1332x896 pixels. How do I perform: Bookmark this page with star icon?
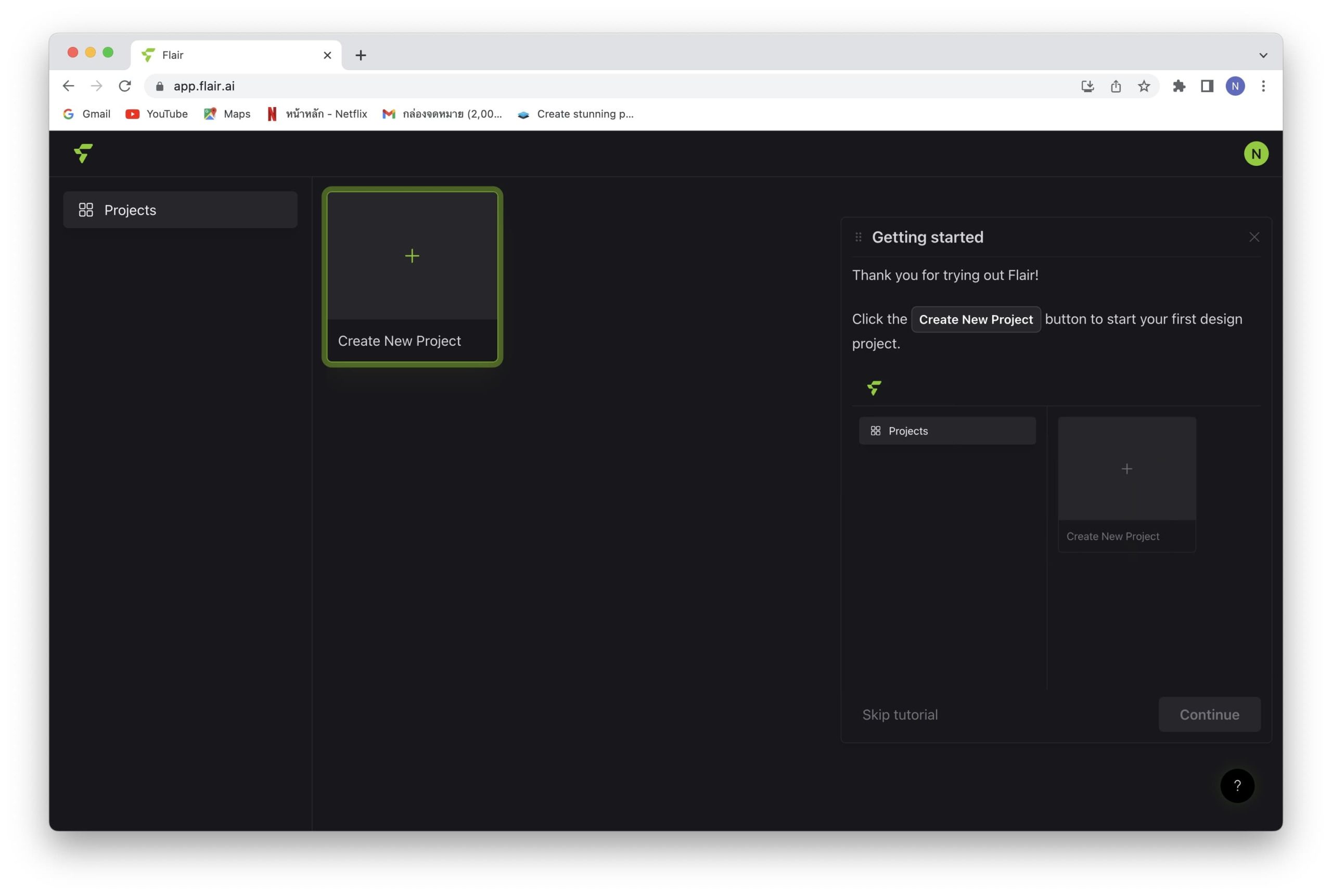[1143, 86]
